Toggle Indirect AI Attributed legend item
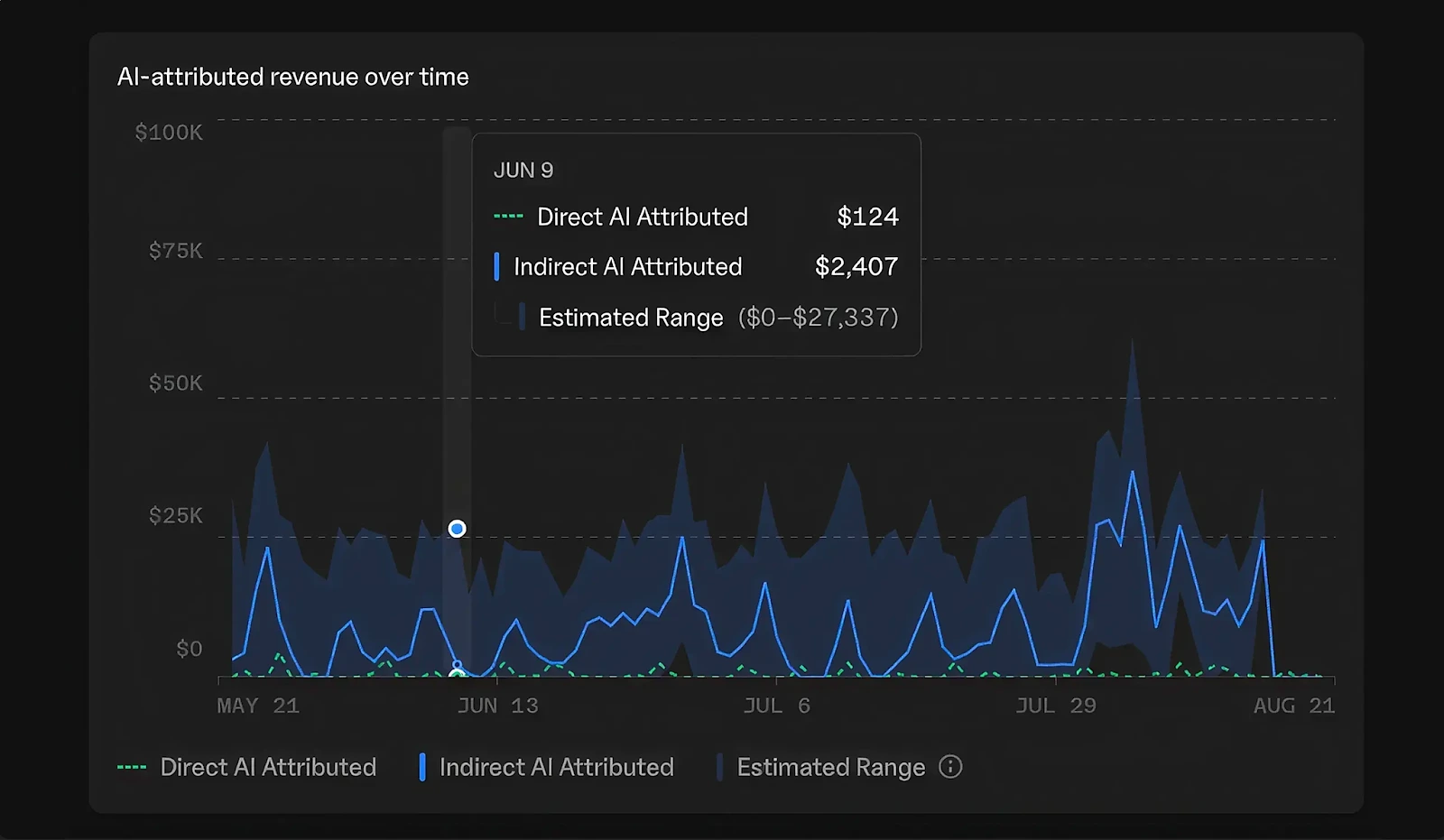 coord(547,767)
